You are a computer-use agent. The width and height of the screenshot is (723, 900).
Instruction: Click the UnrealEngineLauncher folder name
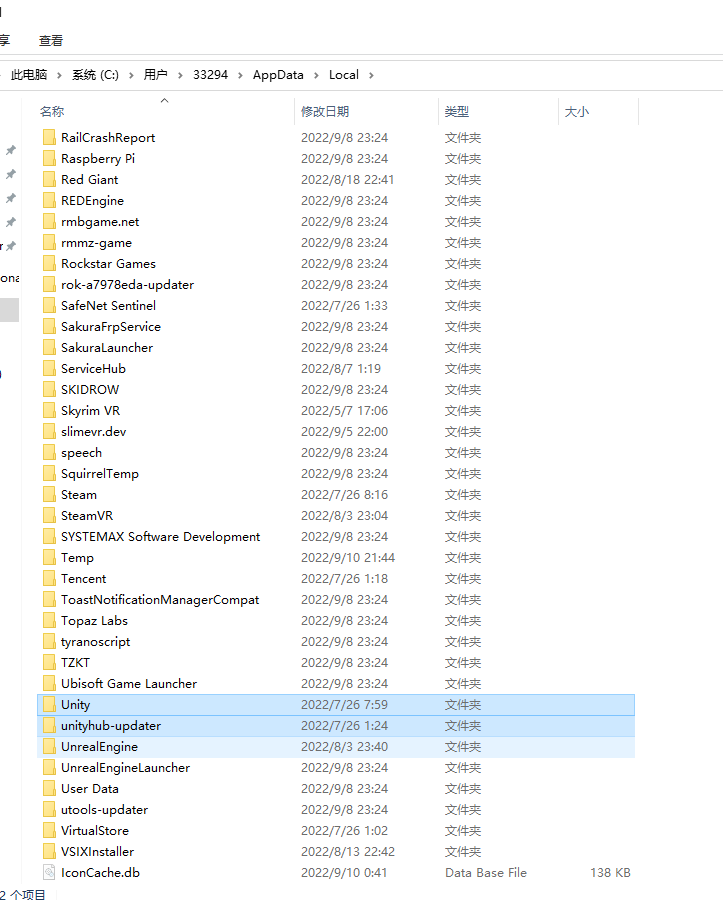click(126, 767)
